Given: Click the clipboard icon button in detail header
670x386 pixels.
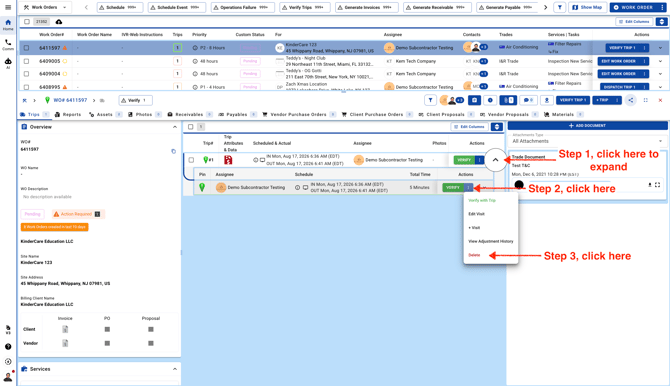Looking at the screenshot, I should pos(474,100).
